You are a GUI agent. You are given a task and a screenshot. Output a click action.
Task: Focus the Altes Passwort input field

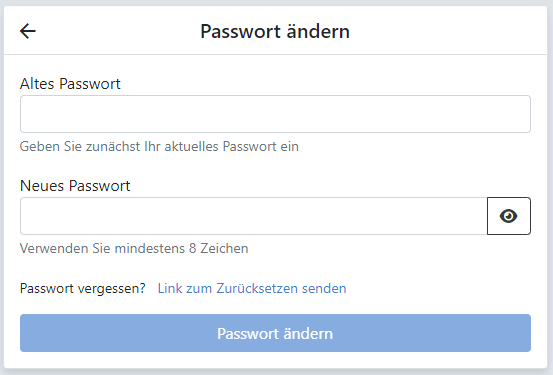tap(275, 114)
